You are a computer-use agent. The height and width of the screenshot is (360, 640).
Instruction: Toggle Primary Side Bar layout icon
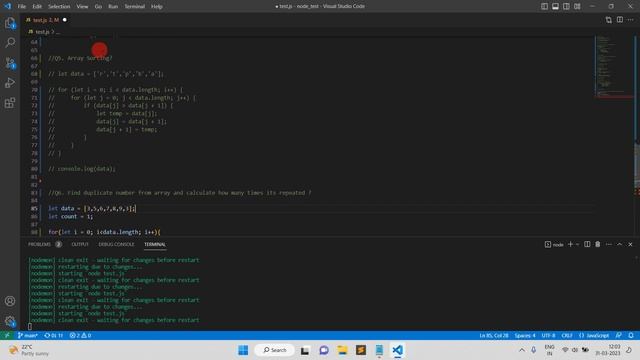coord(544,6)
